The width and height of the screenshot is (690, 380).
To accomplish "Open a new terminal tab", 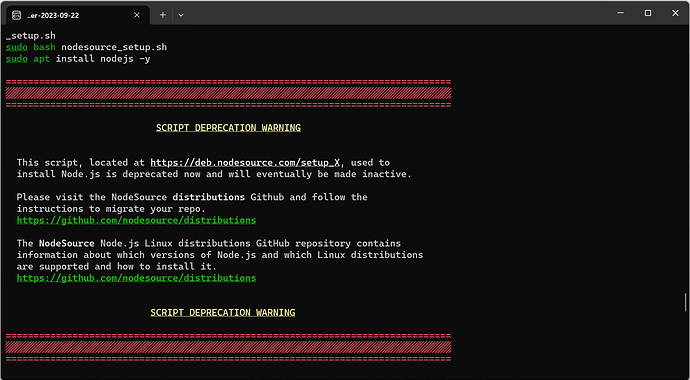I will tap(163, 15).
